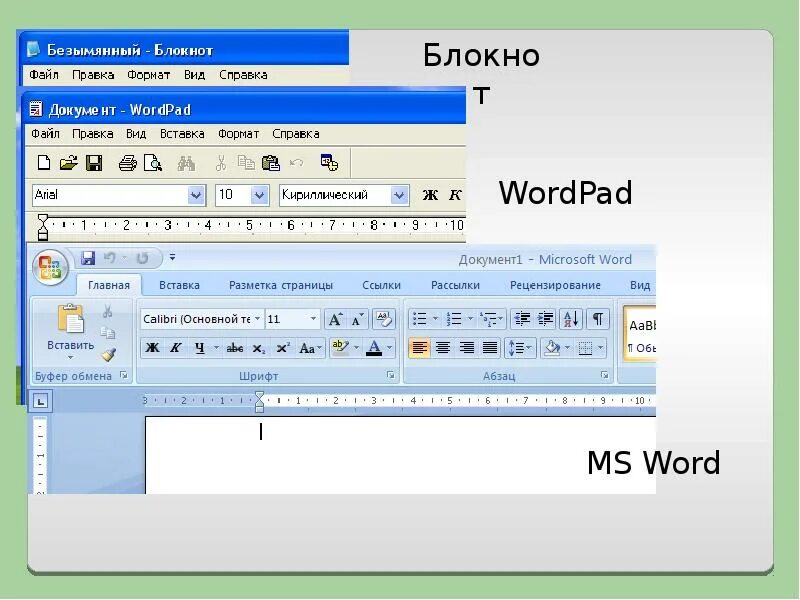Click the Save floppy icon in WordPad toolbar
This screenshot has width=800, height=600.
pos(94,163)
